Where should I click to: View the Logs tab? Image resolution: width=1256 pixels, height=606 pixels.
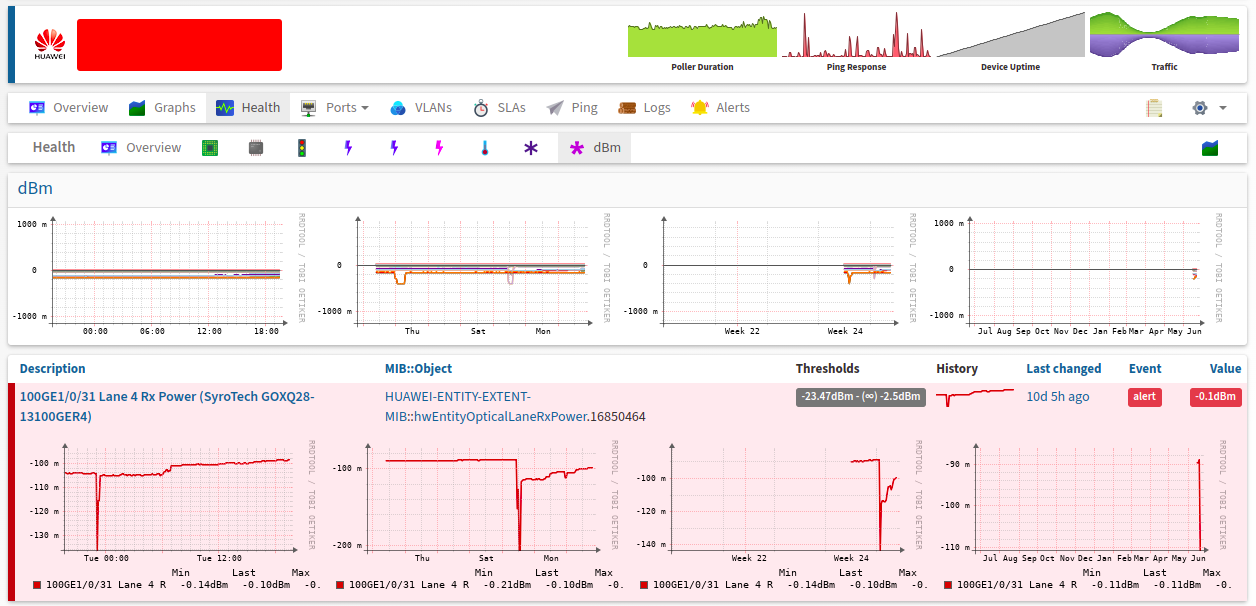[x=644, y=108]
